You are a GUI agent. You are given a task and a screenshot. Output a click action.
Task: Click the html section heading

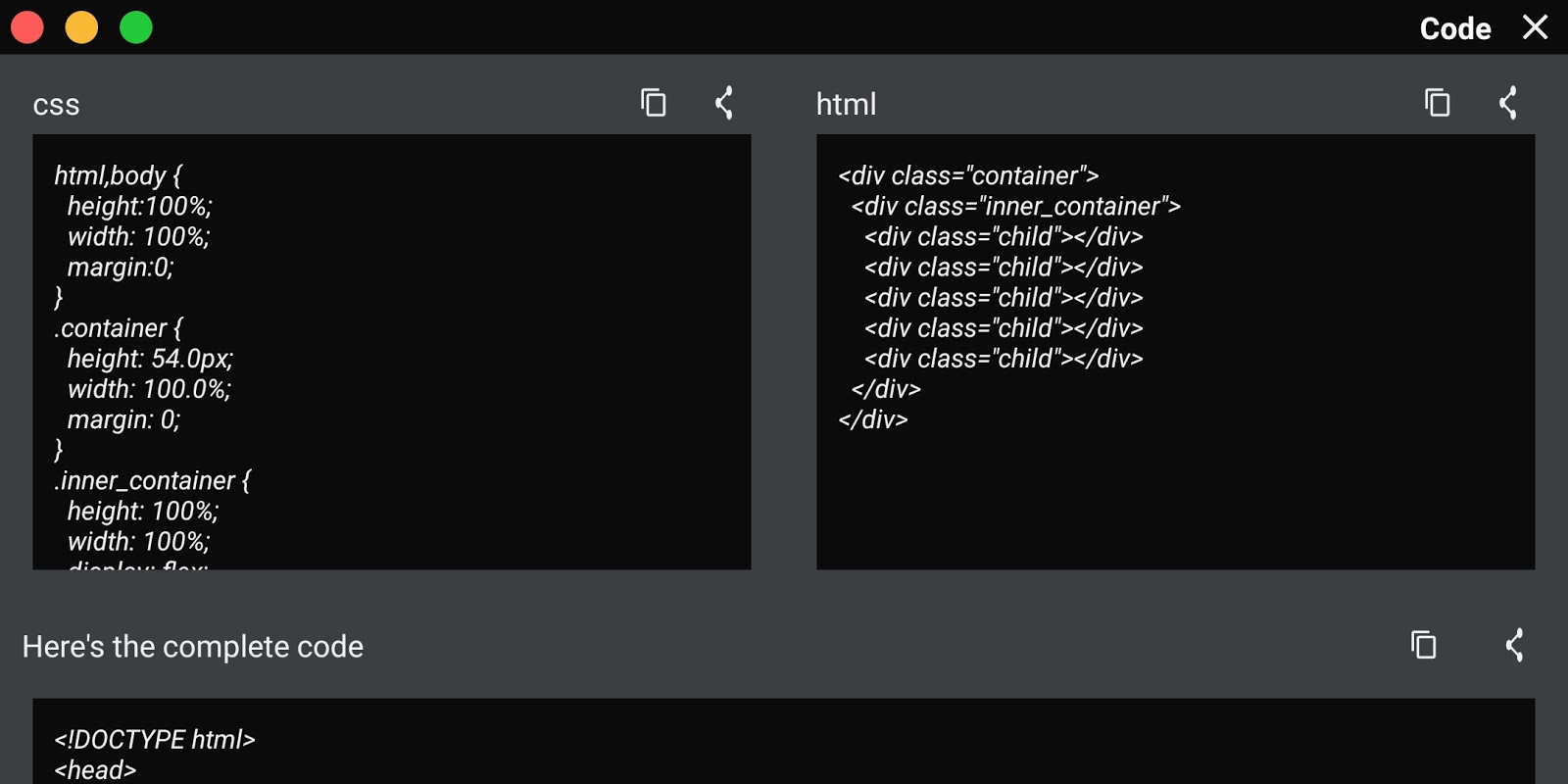click(x=846, y=104)
